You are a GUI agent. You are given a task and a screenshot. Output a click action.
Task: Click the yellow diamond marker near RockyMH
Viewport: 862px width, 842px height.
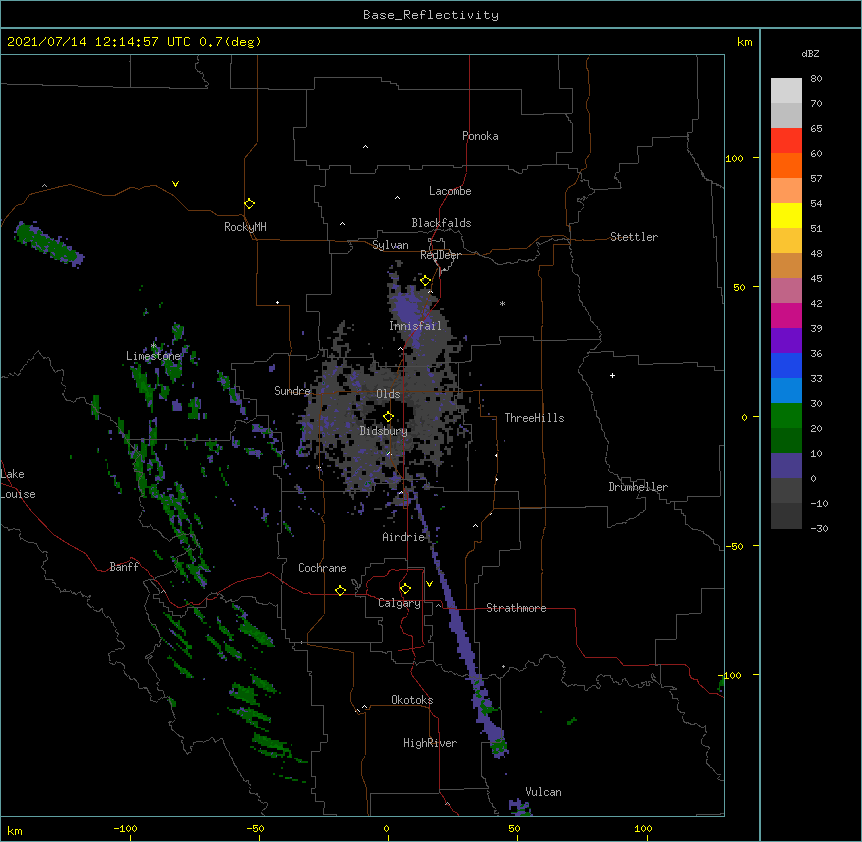coord(249,204)
